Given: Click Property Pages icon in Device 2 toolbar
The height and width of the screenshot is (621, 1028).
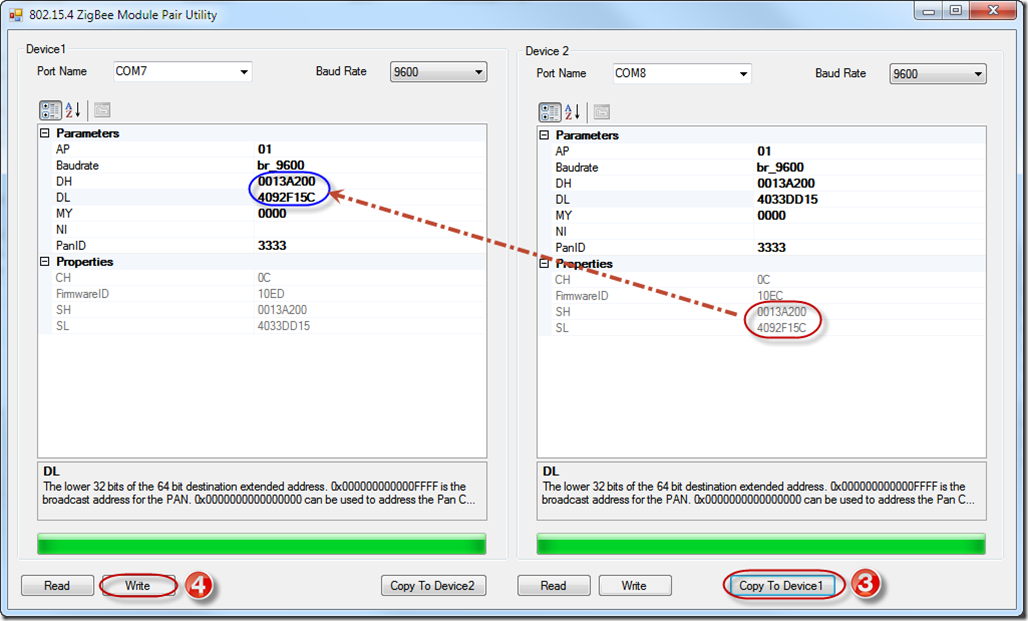Looking at the screenshot, I should (x=602, y=112).
